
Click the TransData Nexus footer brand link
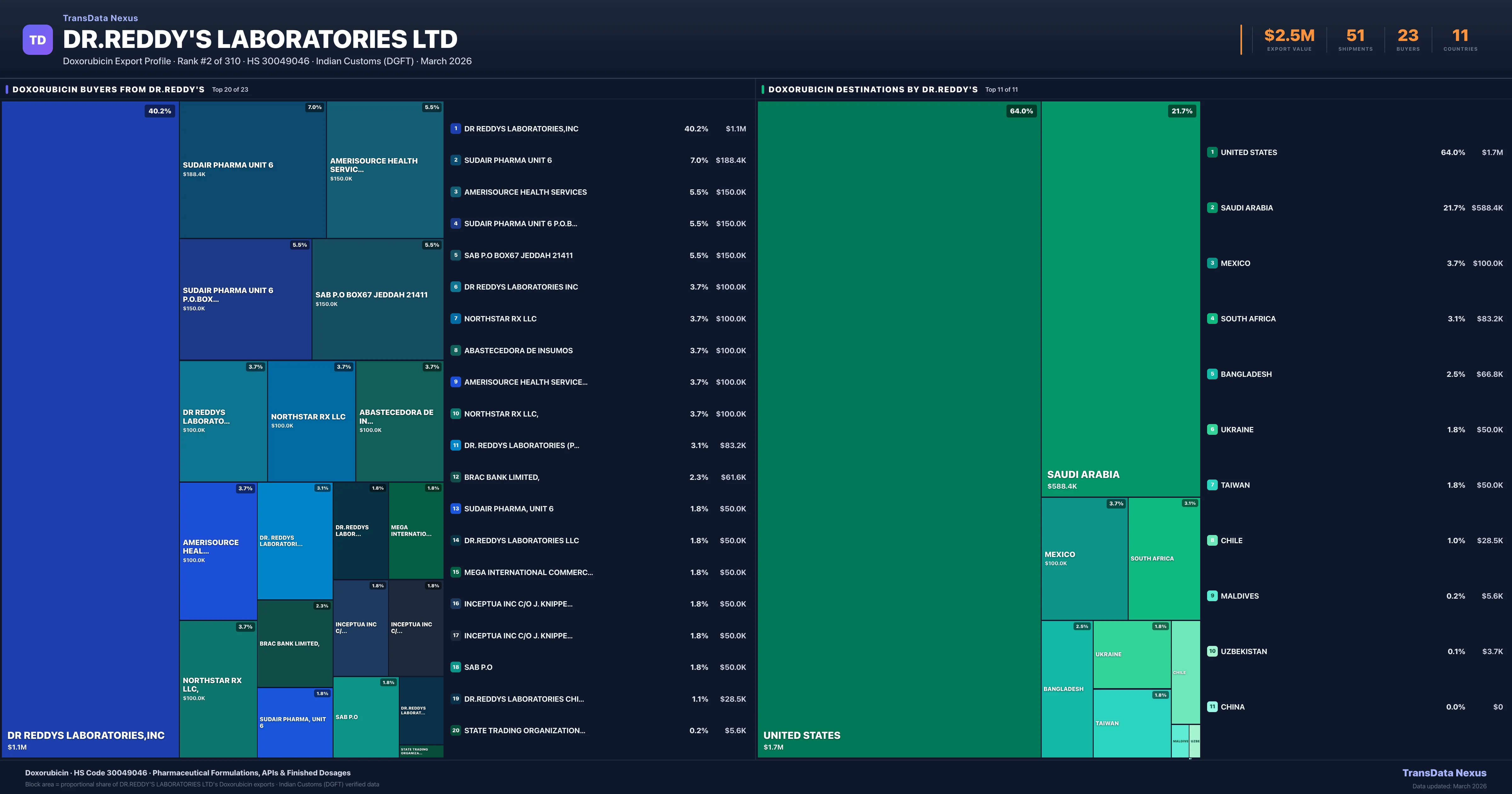(1444, 773)
